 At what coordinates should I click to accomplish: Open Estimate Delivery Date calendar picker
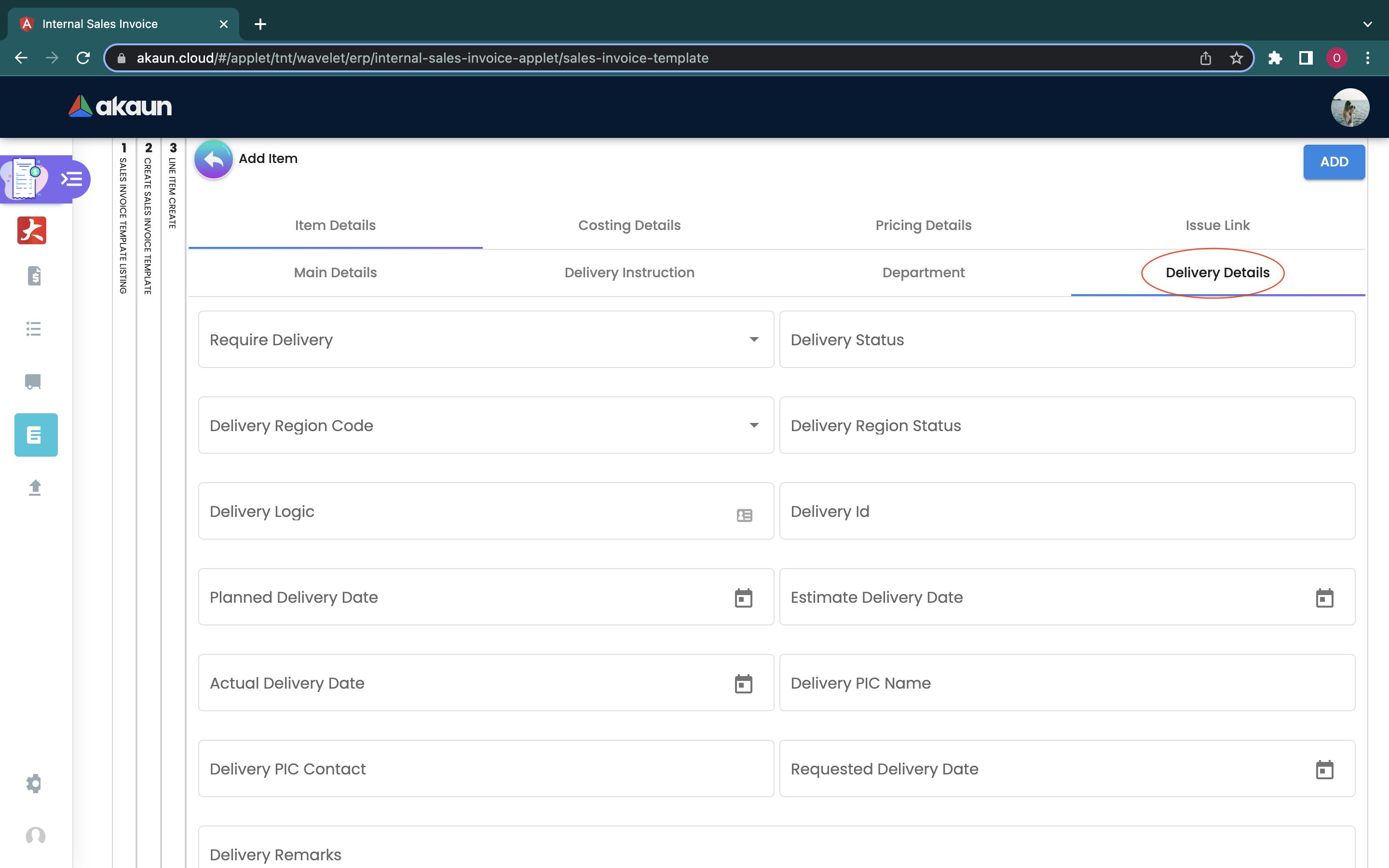(1324, 597)
